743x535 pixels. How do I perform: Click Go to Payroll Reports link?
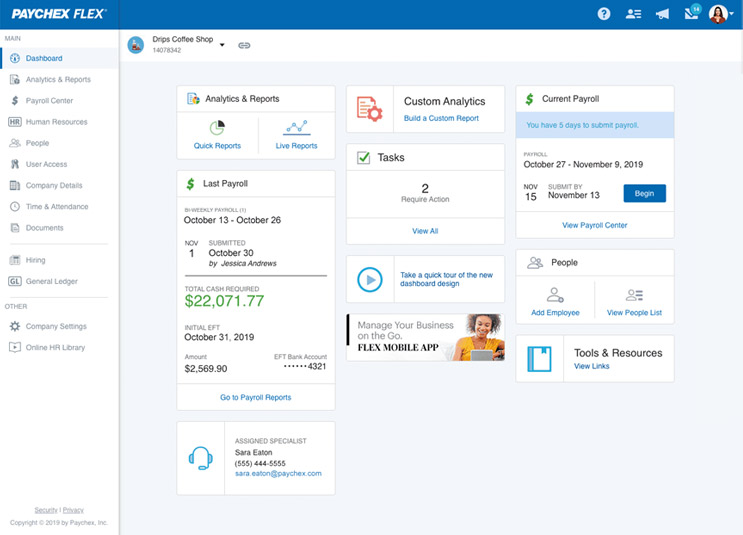255,398
